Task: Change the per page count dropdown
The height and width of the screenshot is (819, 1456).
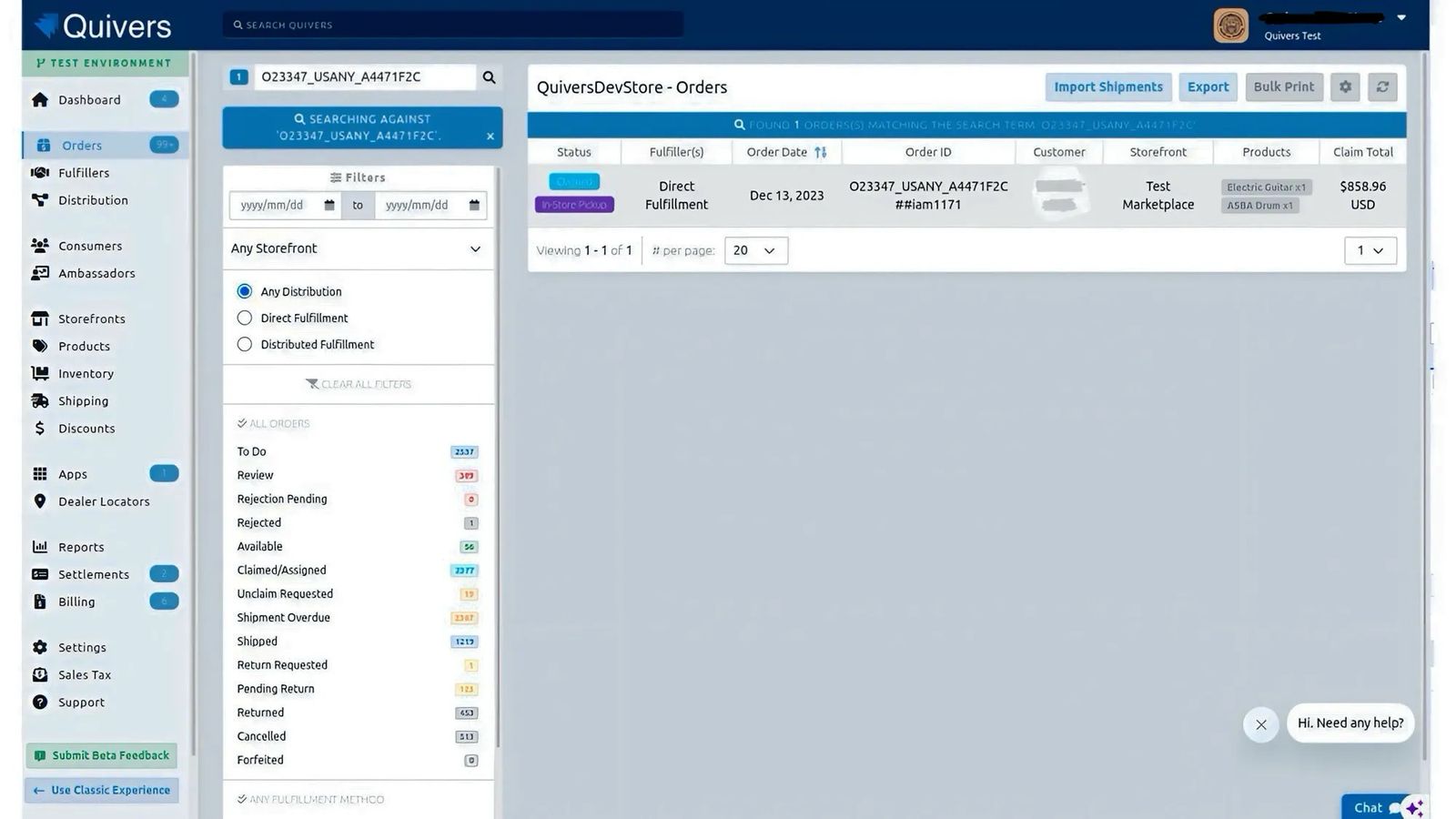Action: 756,250
